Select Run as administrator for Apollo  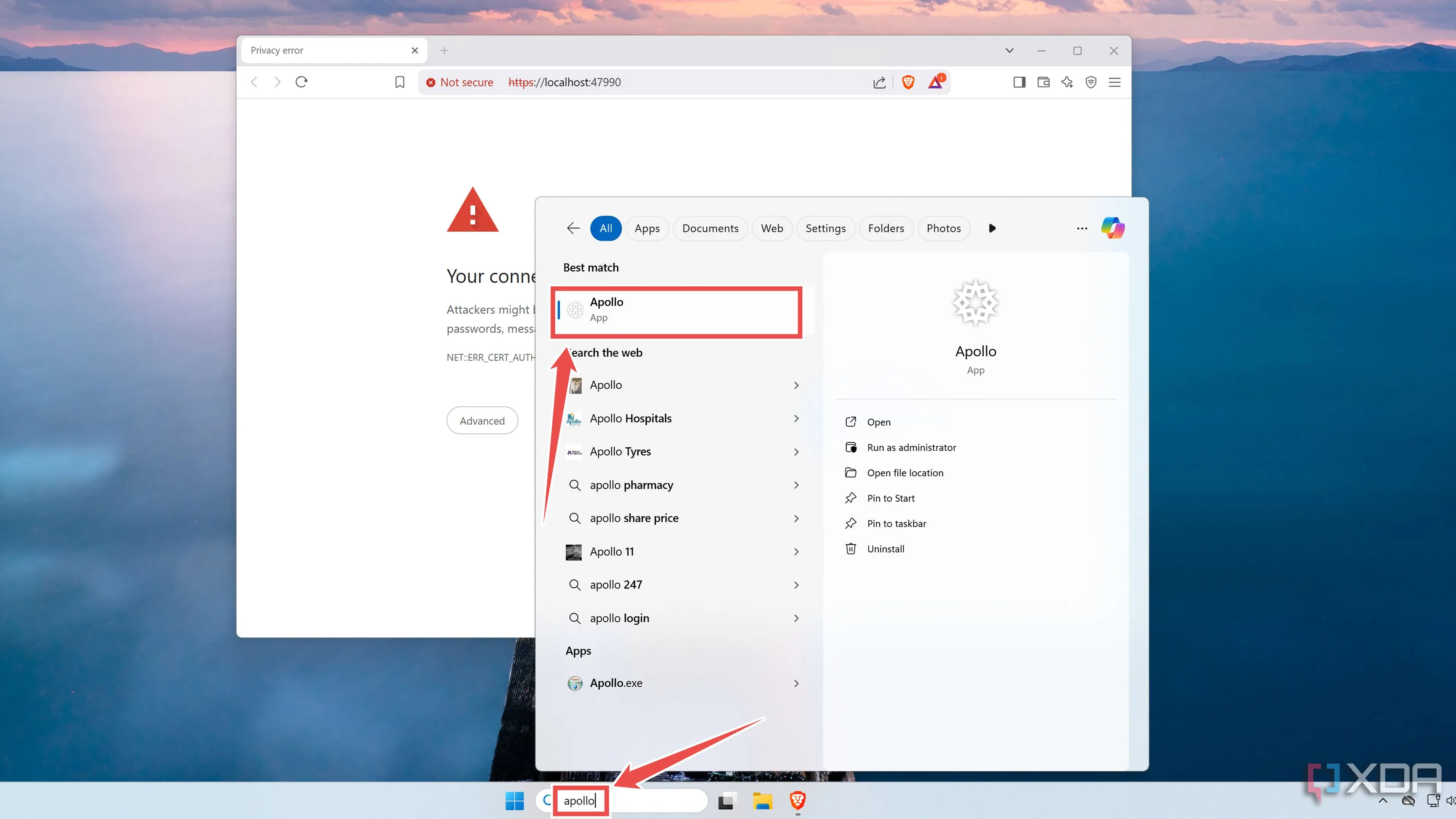coord(912,447)
